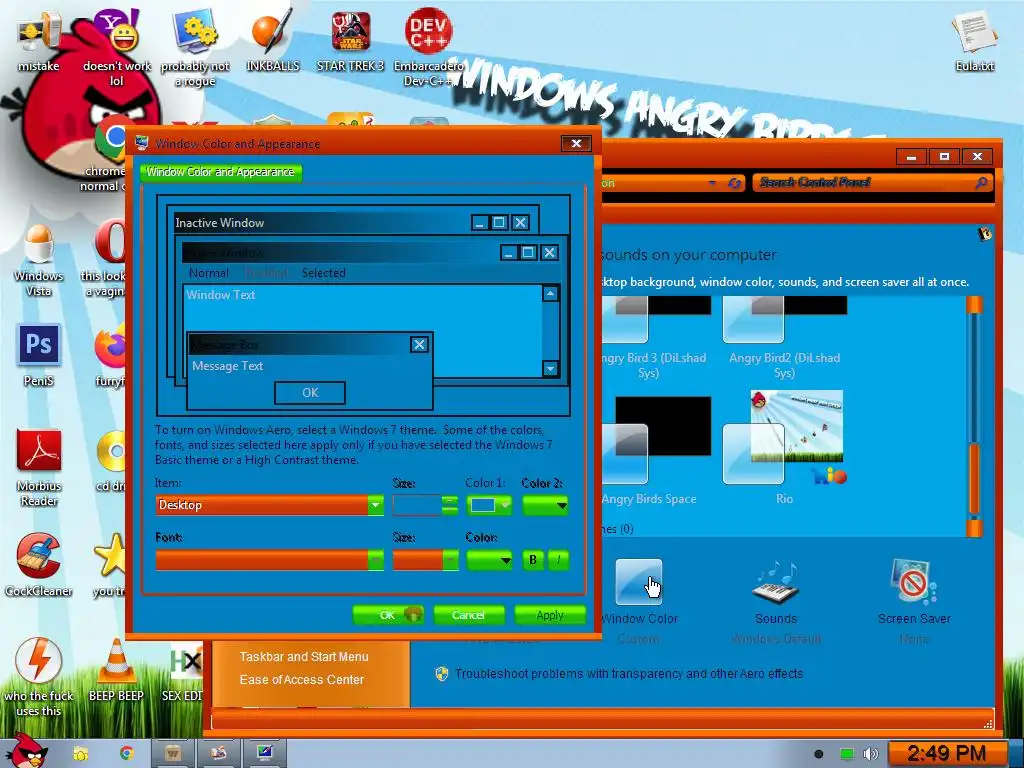Click the 2:49 PM taskbar clock

[946, 754]
